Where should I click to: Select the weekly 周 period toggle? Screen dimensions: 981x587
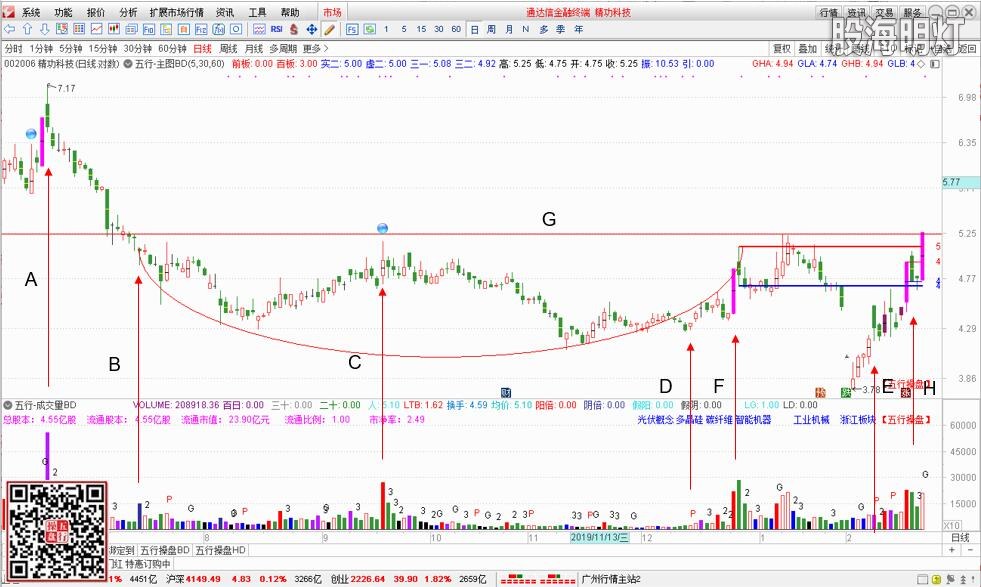[491, 29]
